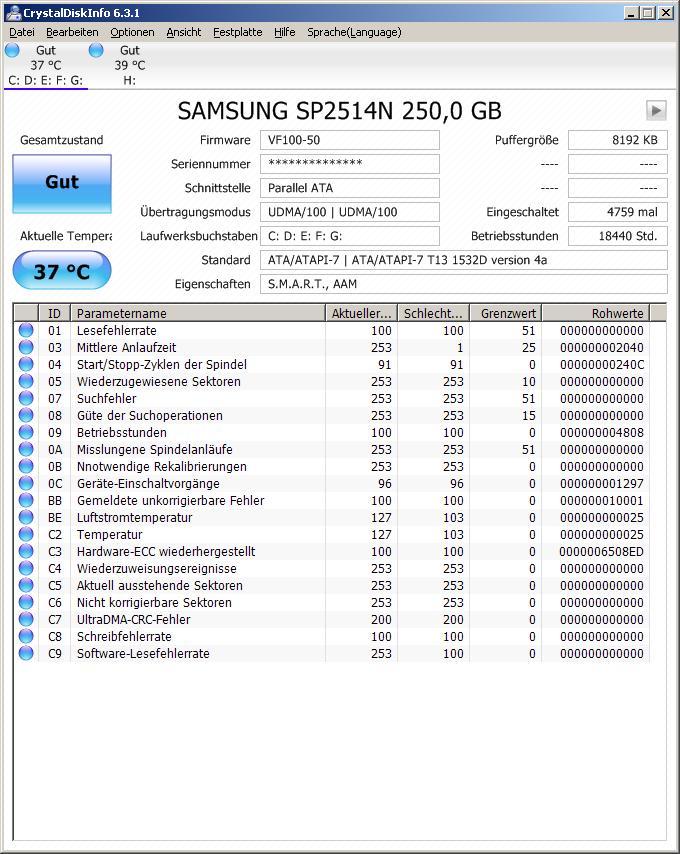
Task: Click status icon of Gemeldete unkorrigierbare Fehler row
Action: (26, 500)
